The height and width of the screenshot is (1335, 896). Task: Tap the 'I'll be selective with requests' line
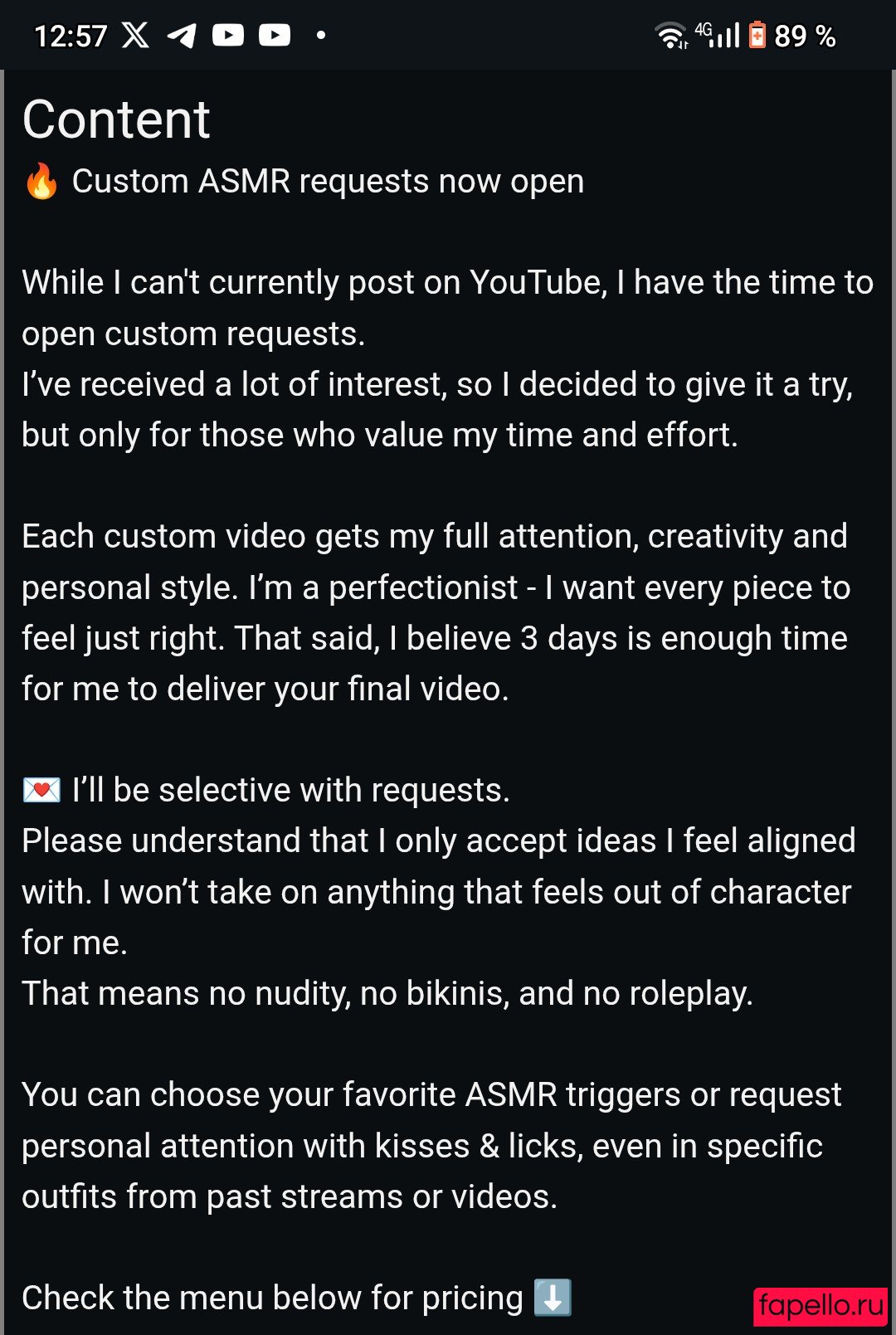pos(290,790)
